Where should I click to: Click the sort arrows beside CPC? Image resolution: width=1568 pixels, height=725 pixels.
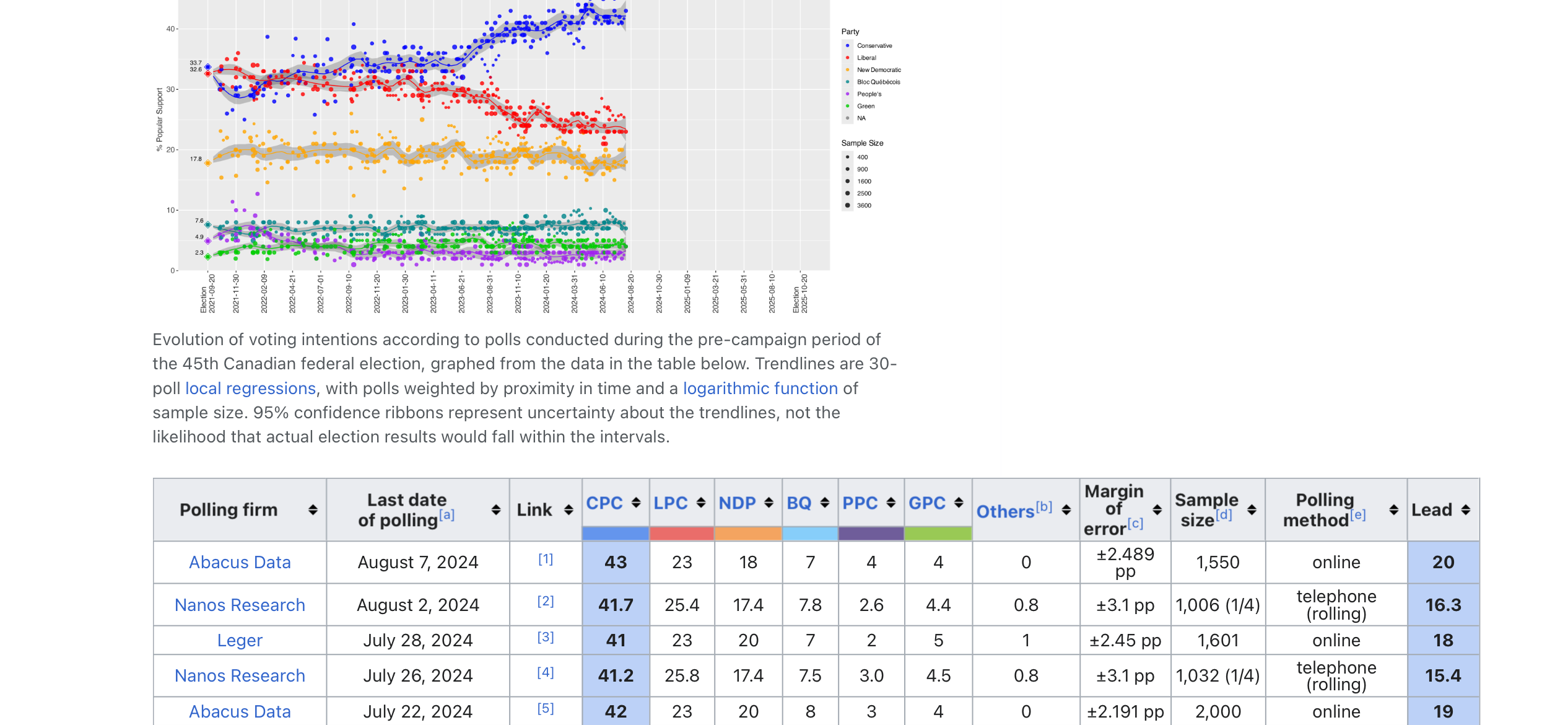point(636,503)
